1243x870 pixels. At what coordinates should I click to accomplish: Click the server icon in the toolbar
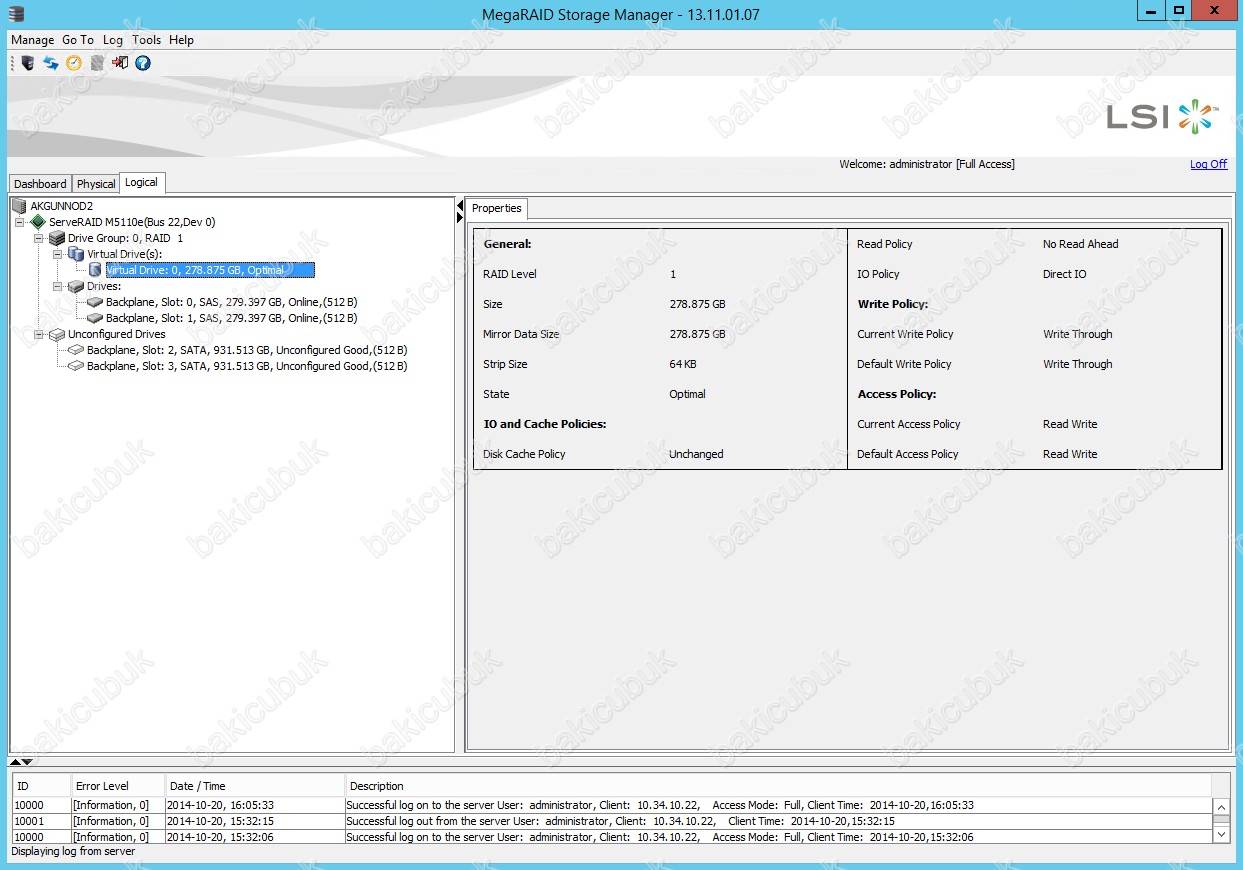click(28, 63)
